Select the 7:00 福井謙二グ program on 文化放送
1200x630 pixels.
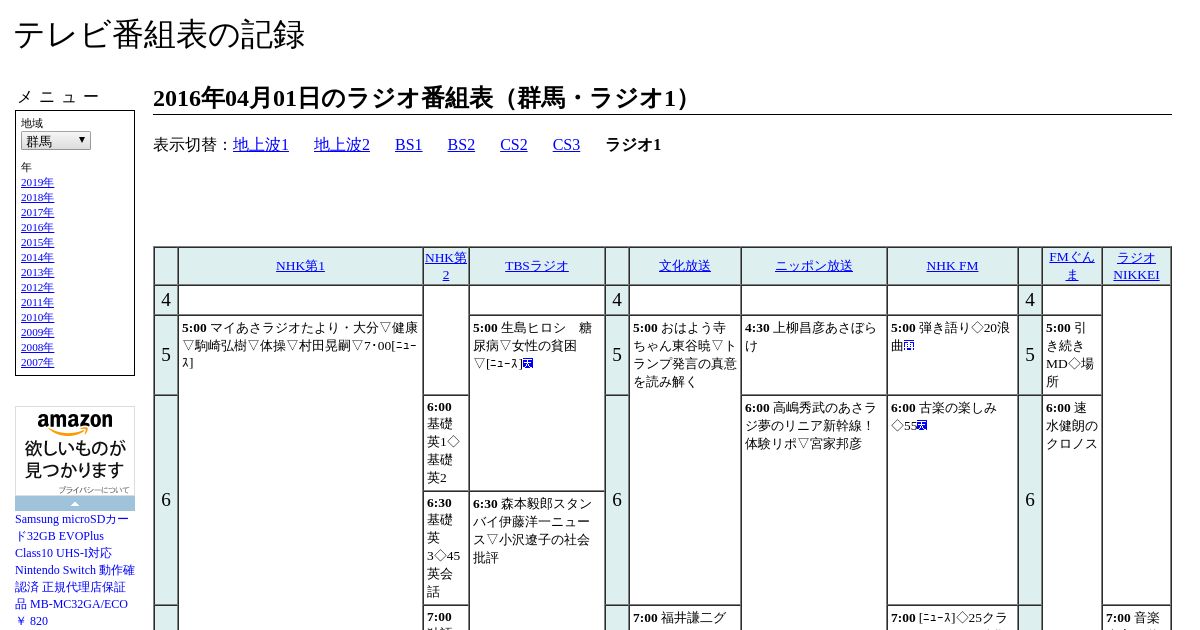(685, 617)
